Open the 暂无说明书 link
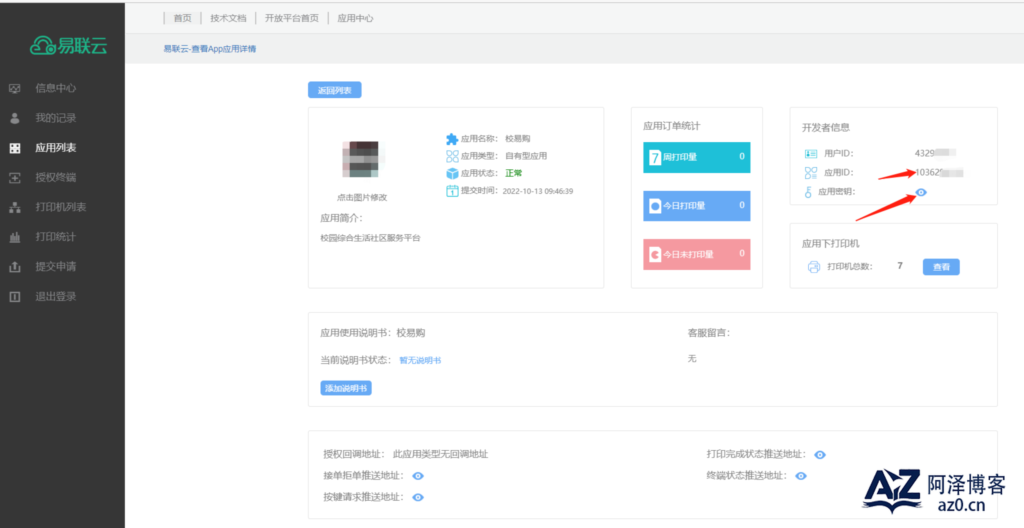 pyautogui.click(x=420, y=360)
